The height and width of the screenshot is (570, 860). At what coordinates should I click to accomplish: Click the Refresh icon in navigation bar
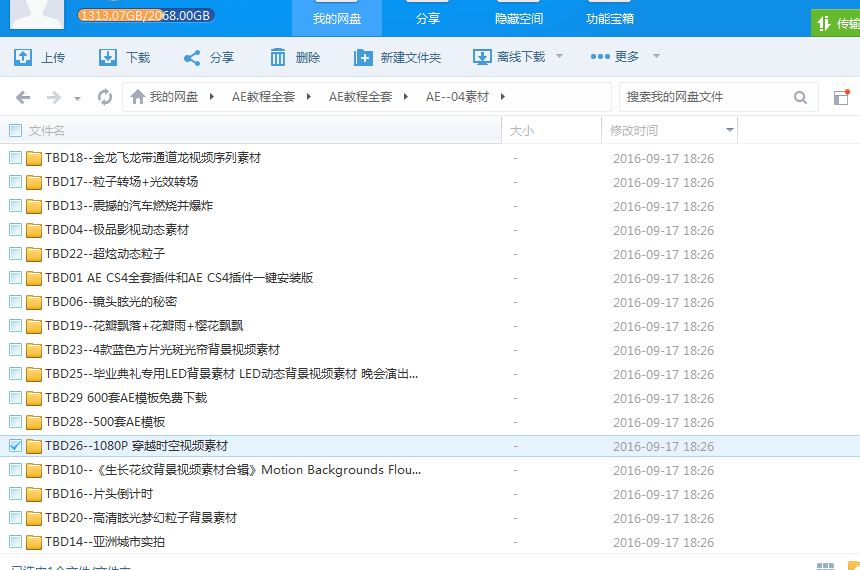click(x=105, y=97)
